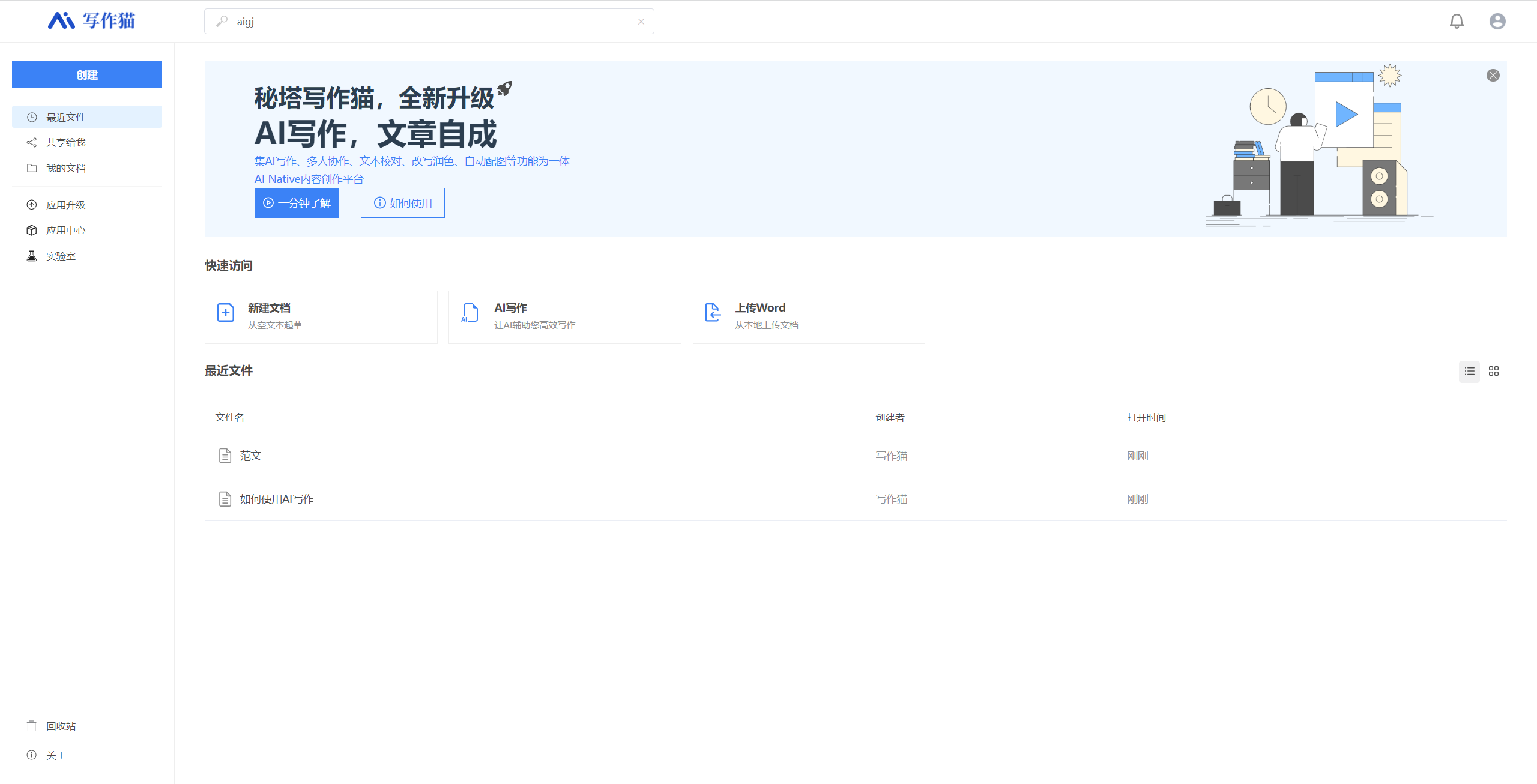Open 应用中心 in the sidebar

(65, 231)
